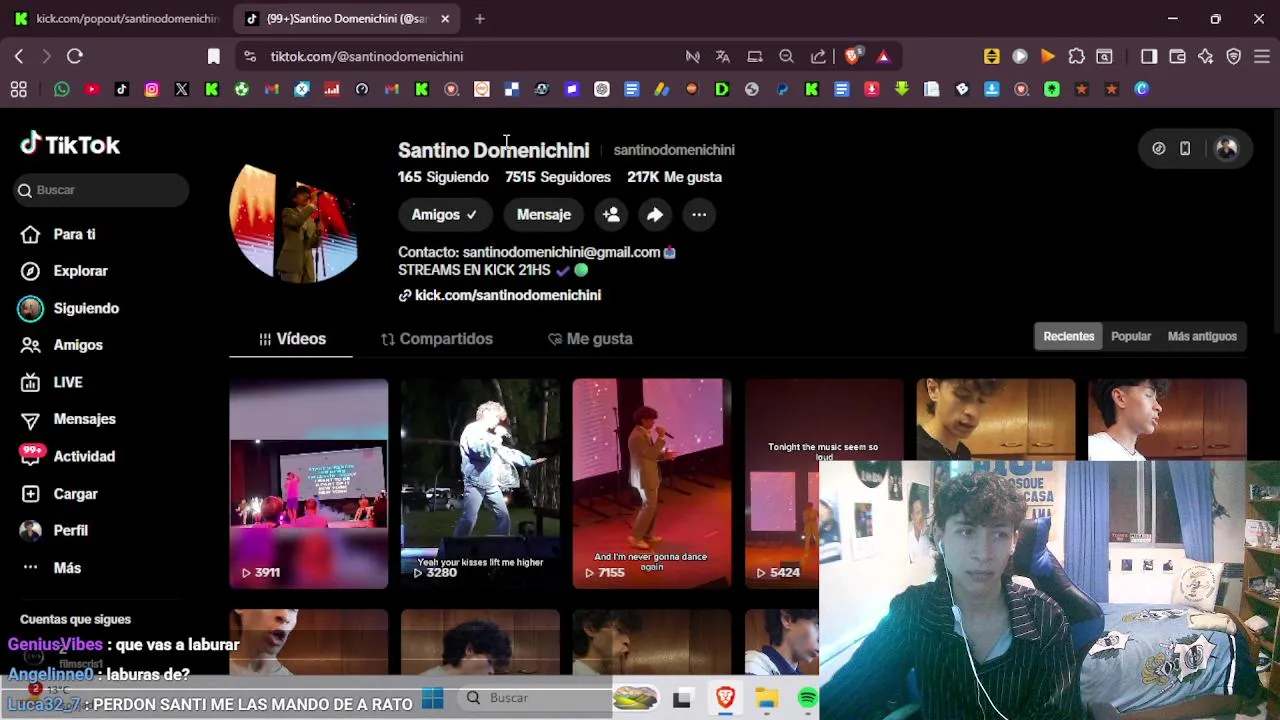The height and width of the screenshot is (720, 1280).
Task: Click the Mensaje button on the profile
Action: pyautogui.click(x=543, y=214)
